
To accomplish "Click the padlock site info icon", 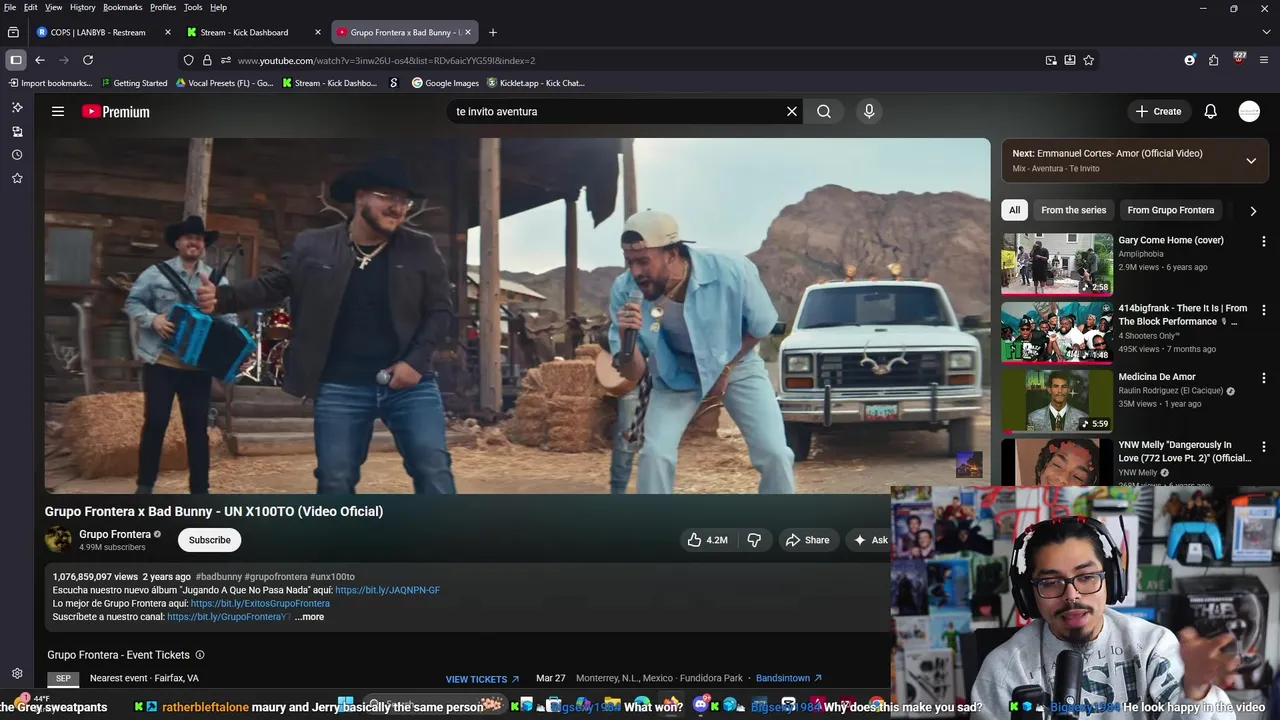I will 207,60.
